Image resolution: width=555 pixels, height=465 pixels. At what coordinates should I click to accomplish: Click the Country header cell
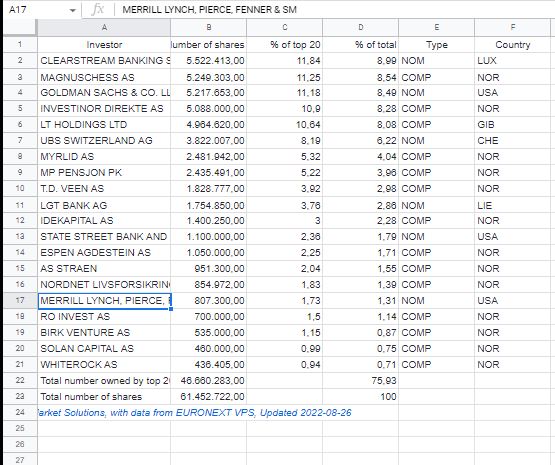click(513, 45)
